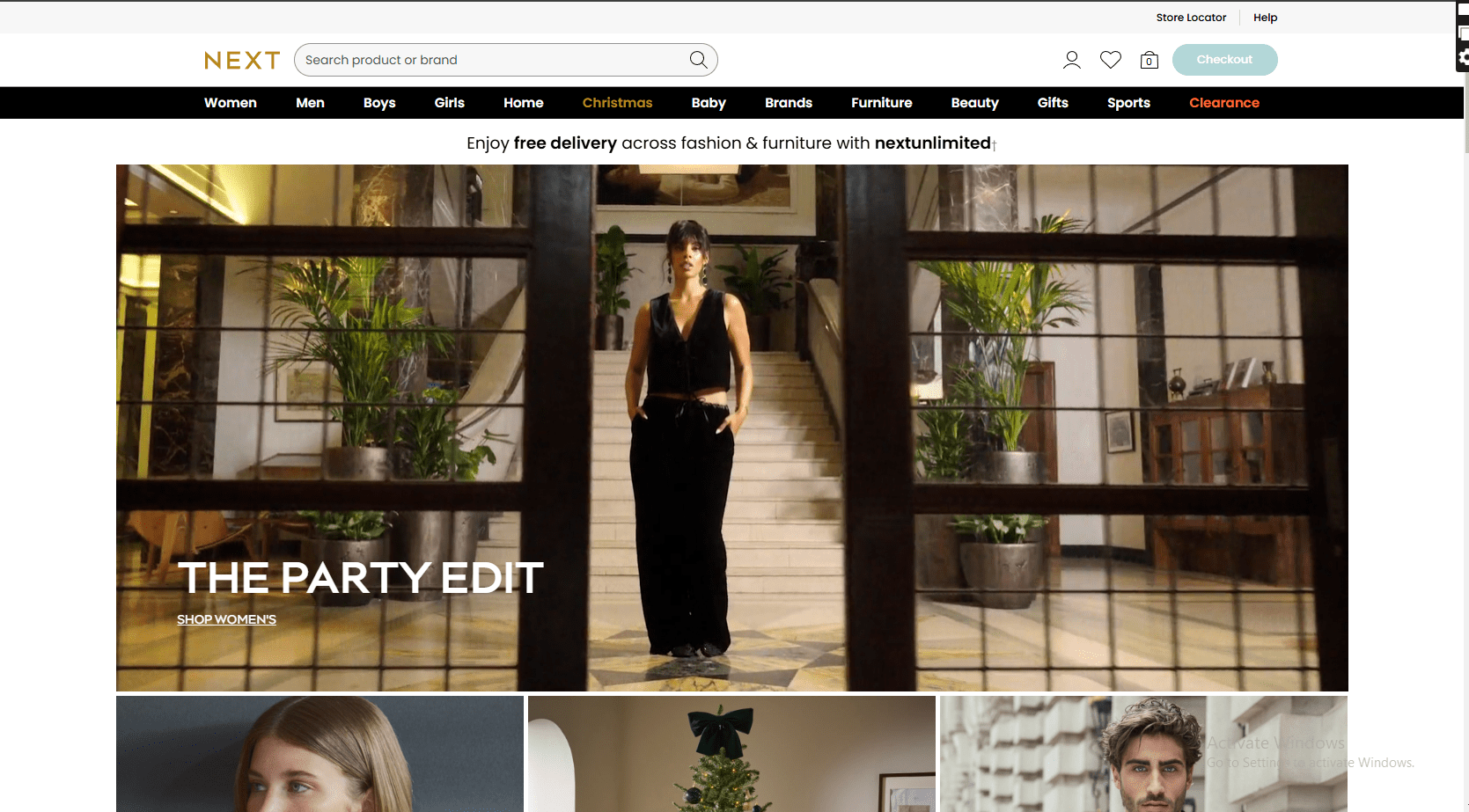
Task: Browse the Brands menu
Action: point(788,103)
